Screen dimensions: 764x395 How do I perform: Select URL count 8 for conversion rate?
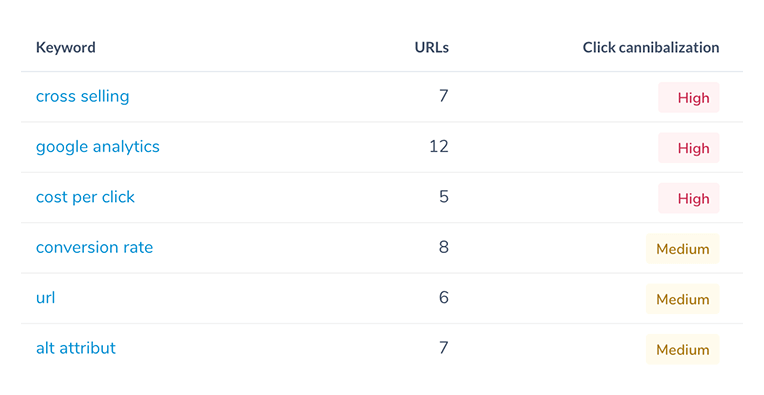pos(443,247)
